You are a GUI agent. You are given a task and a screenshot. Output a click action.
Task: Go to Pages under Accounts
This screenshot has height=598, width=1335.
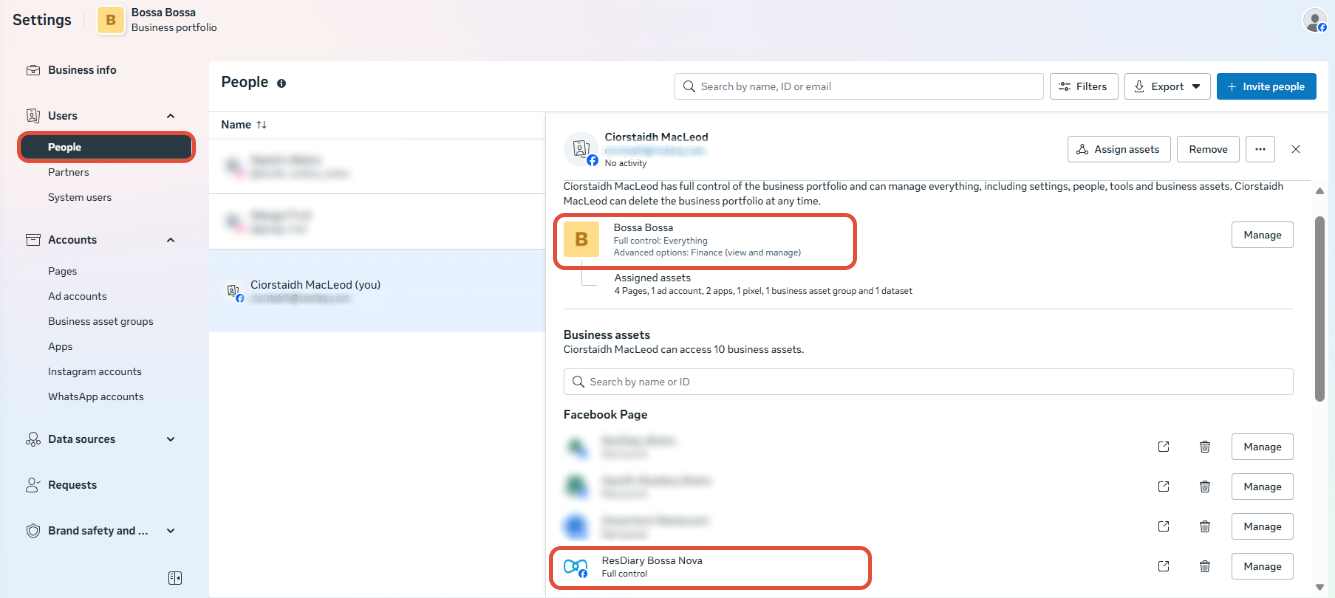pos(62,271)
